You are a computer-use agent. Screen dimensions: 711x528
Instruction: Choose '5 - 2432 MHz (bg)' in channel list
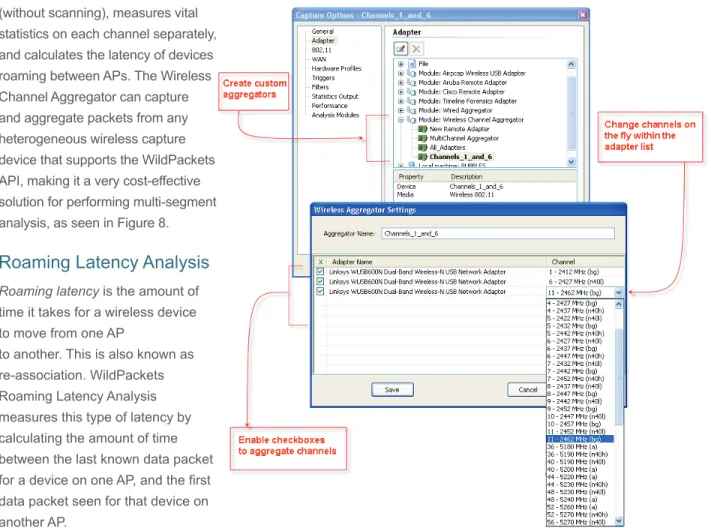580,326
